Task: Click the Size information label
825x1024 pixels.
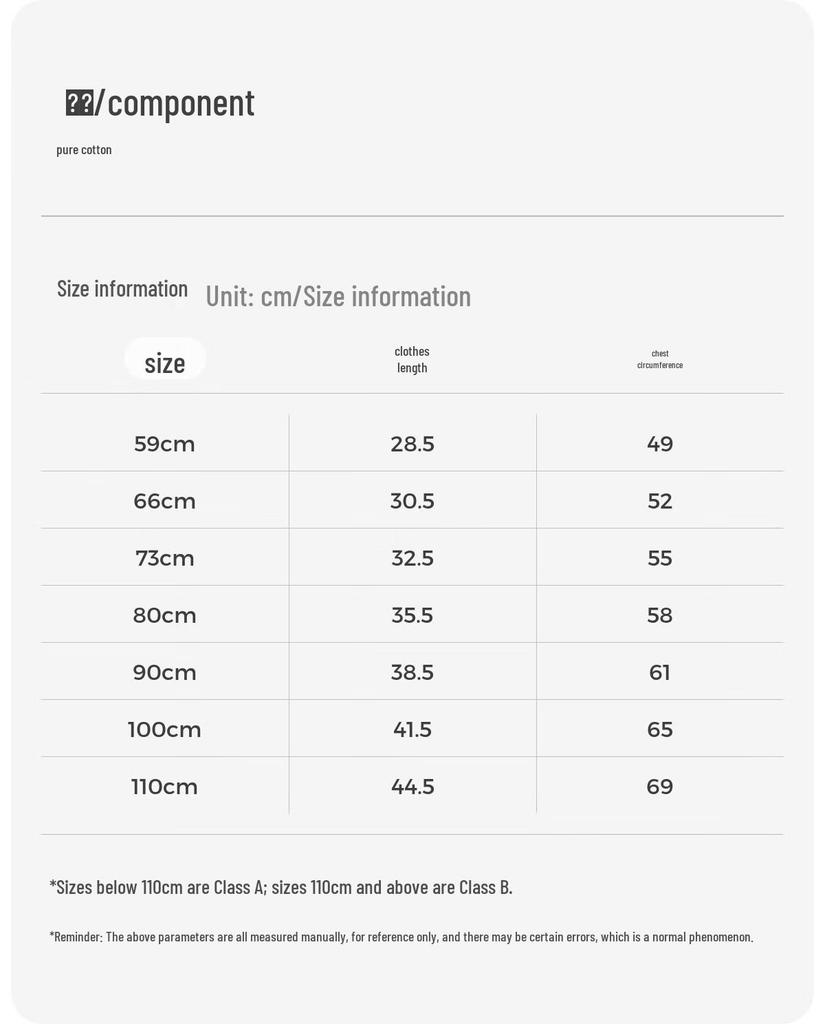Action: [x=122, y=289]
